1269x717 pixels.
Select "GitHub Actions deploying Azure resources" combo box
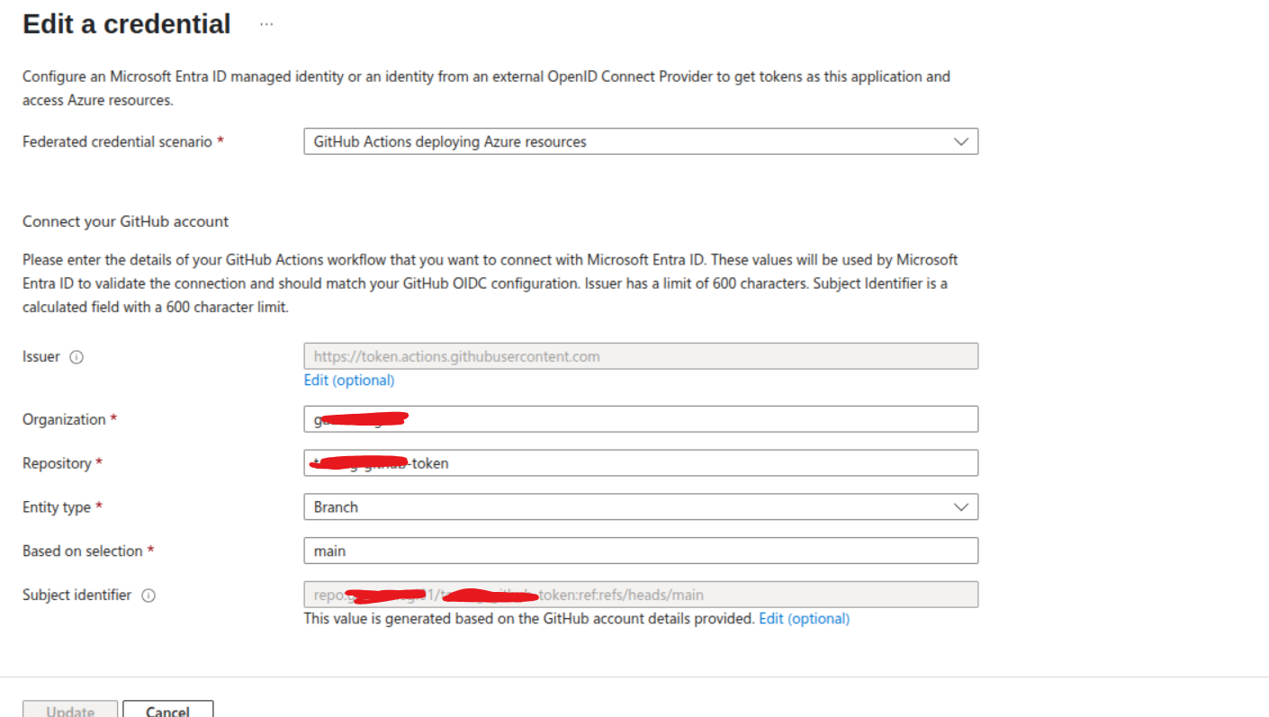[x=640, y=141]
